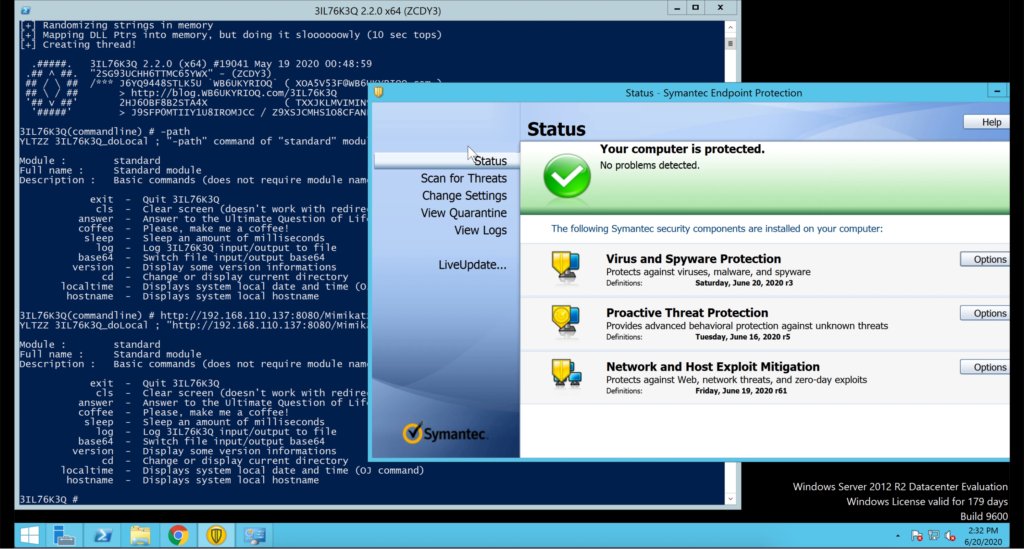Image resolution: width=1024 pixels, height=549 pixels.
Task: Click the 'Proactive Threat Protection' title
Action: (x=687, y=313)
